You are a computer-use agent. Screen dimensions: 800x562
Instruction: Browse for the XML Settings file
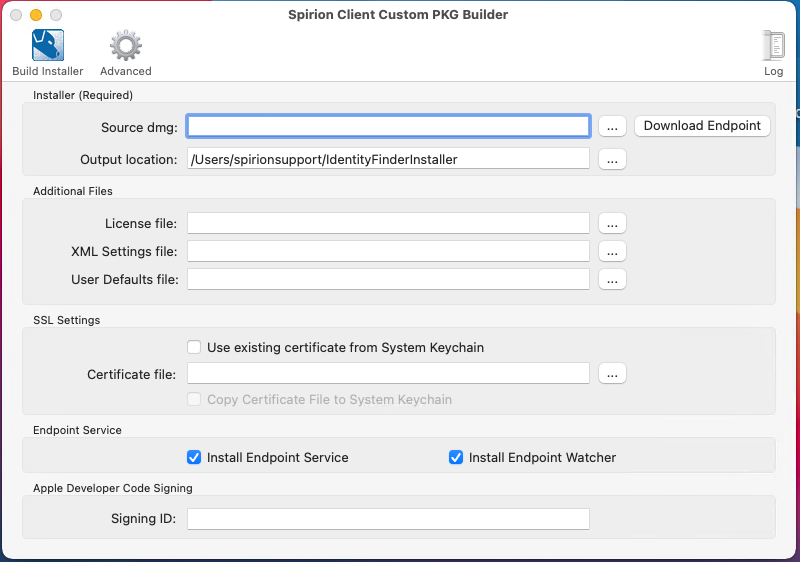(613, 251)
